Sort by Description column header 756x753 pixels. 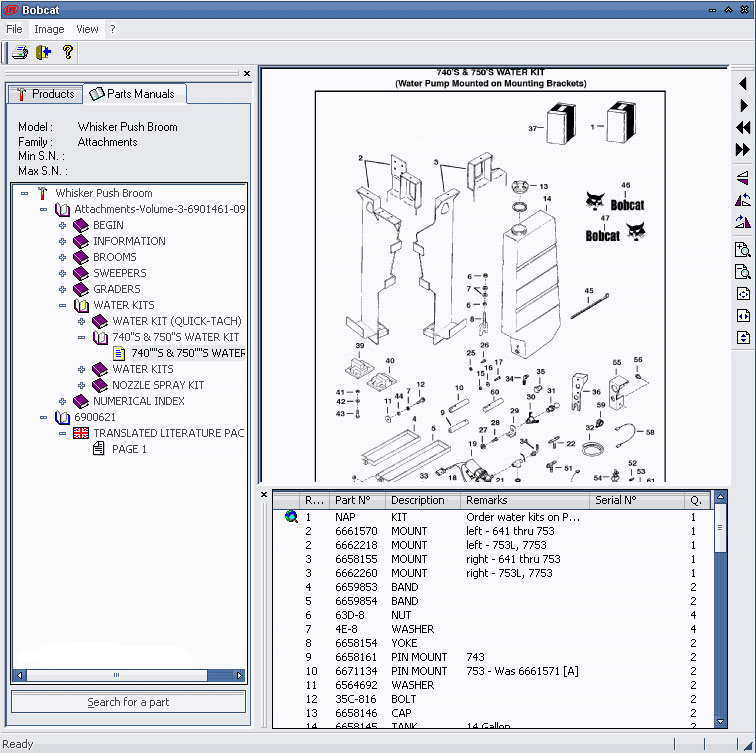422,500
